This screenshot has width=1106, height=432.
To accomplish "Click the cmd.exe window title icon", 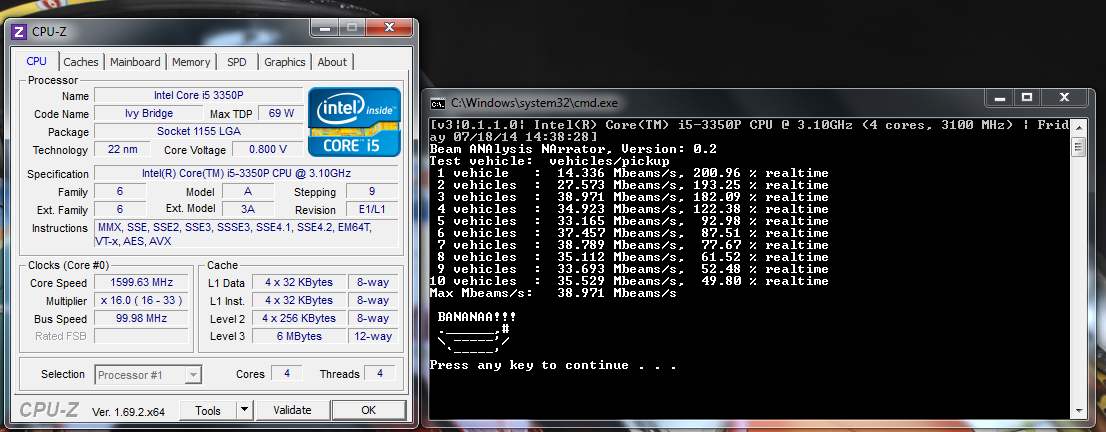I will pyautogui.click(x=437, y=103).
